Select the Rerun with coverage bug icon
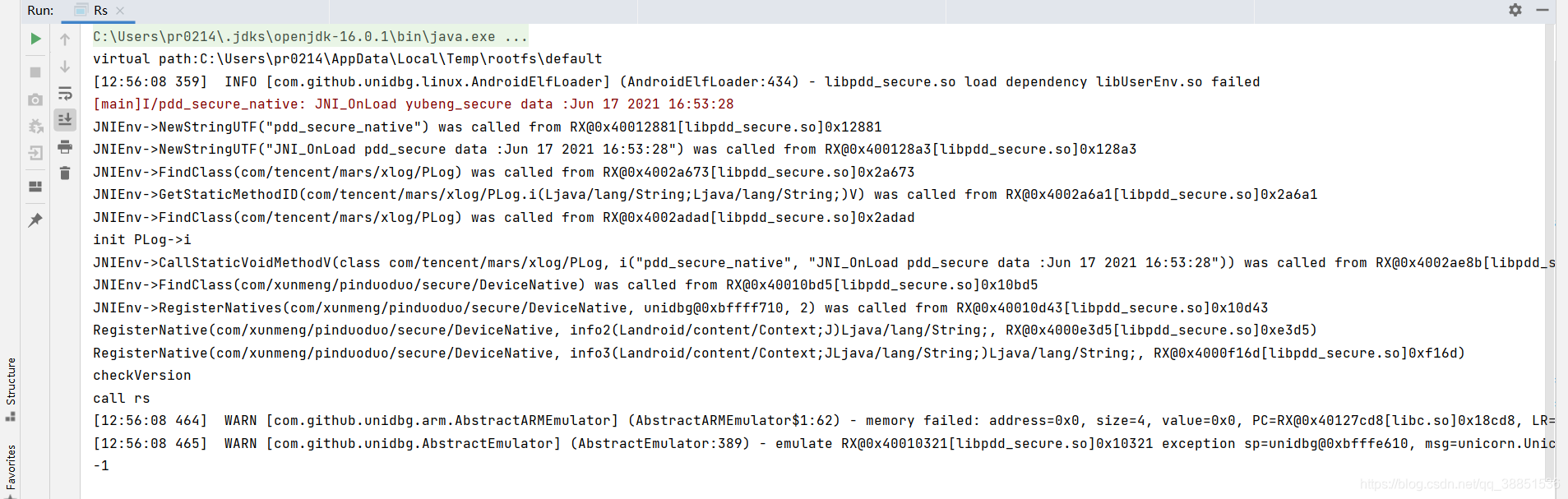The width and height of the screenshot is (1568, 499). point(35,126)
